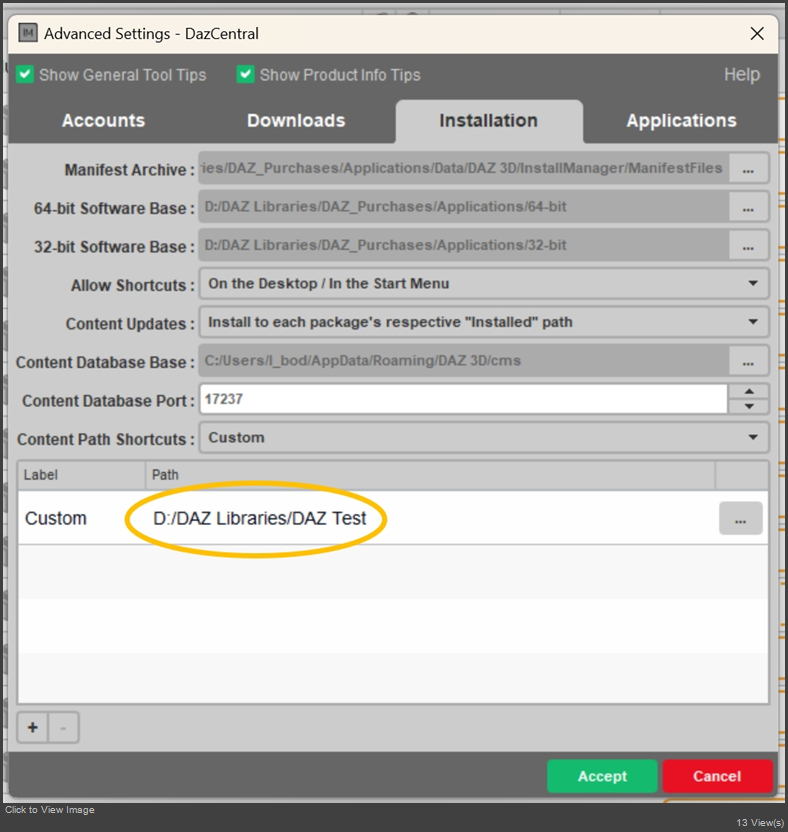Viewport: 788px width, 832px height.
Task: Toggle Show Product Info Tips checkbox
Action: click(x=245, y=74)
